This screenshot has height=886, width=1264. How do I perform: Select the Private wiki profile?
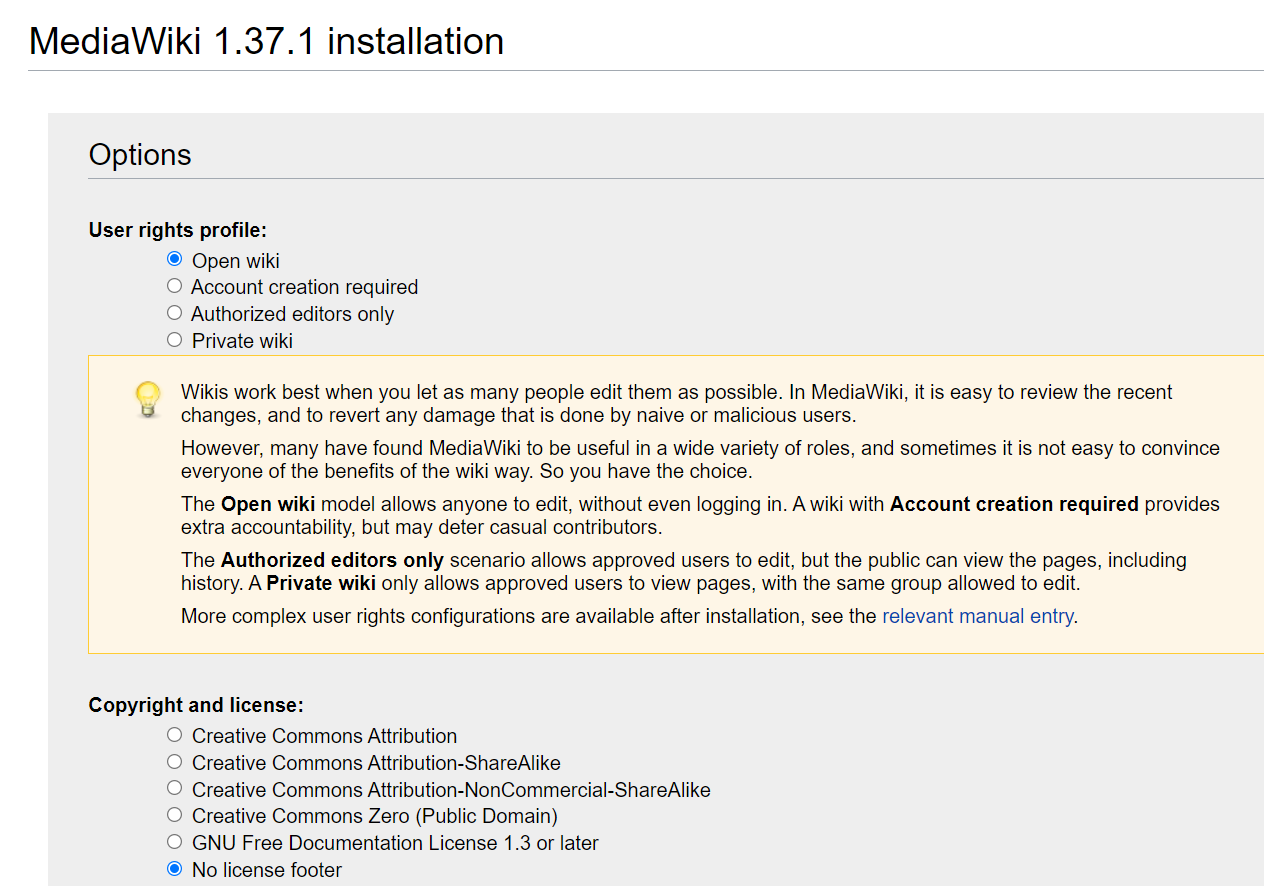tap(174, 339)
